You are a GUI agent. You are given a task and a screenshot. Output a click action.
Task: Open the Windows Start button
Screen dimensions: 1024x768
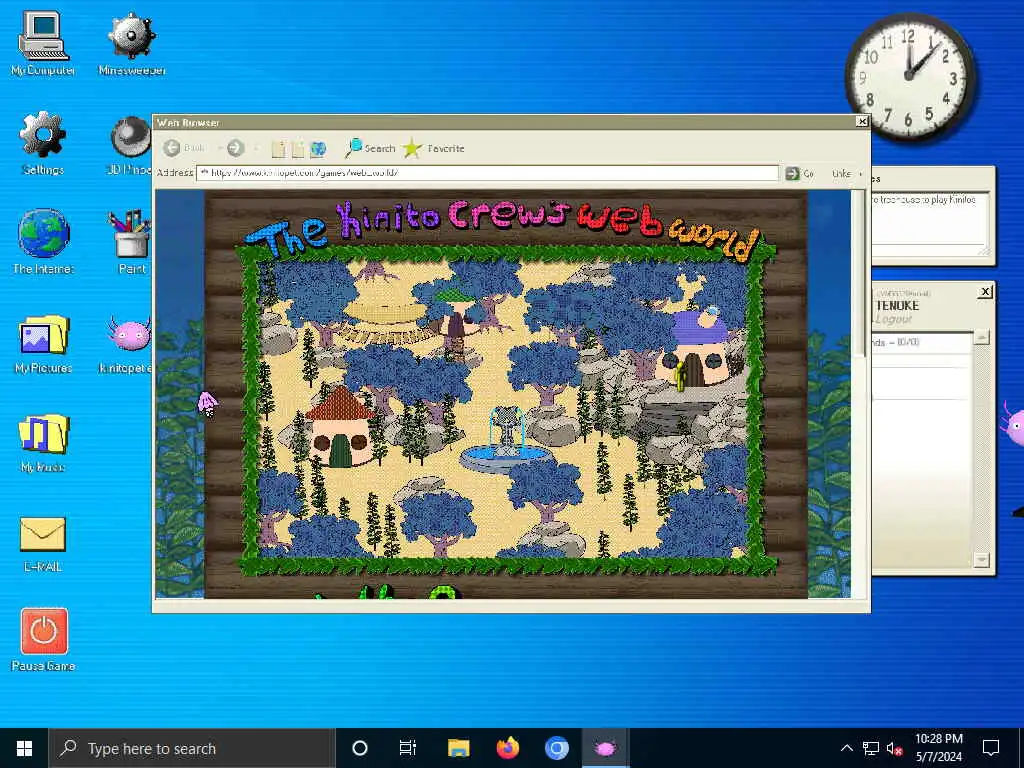point(24,748)
